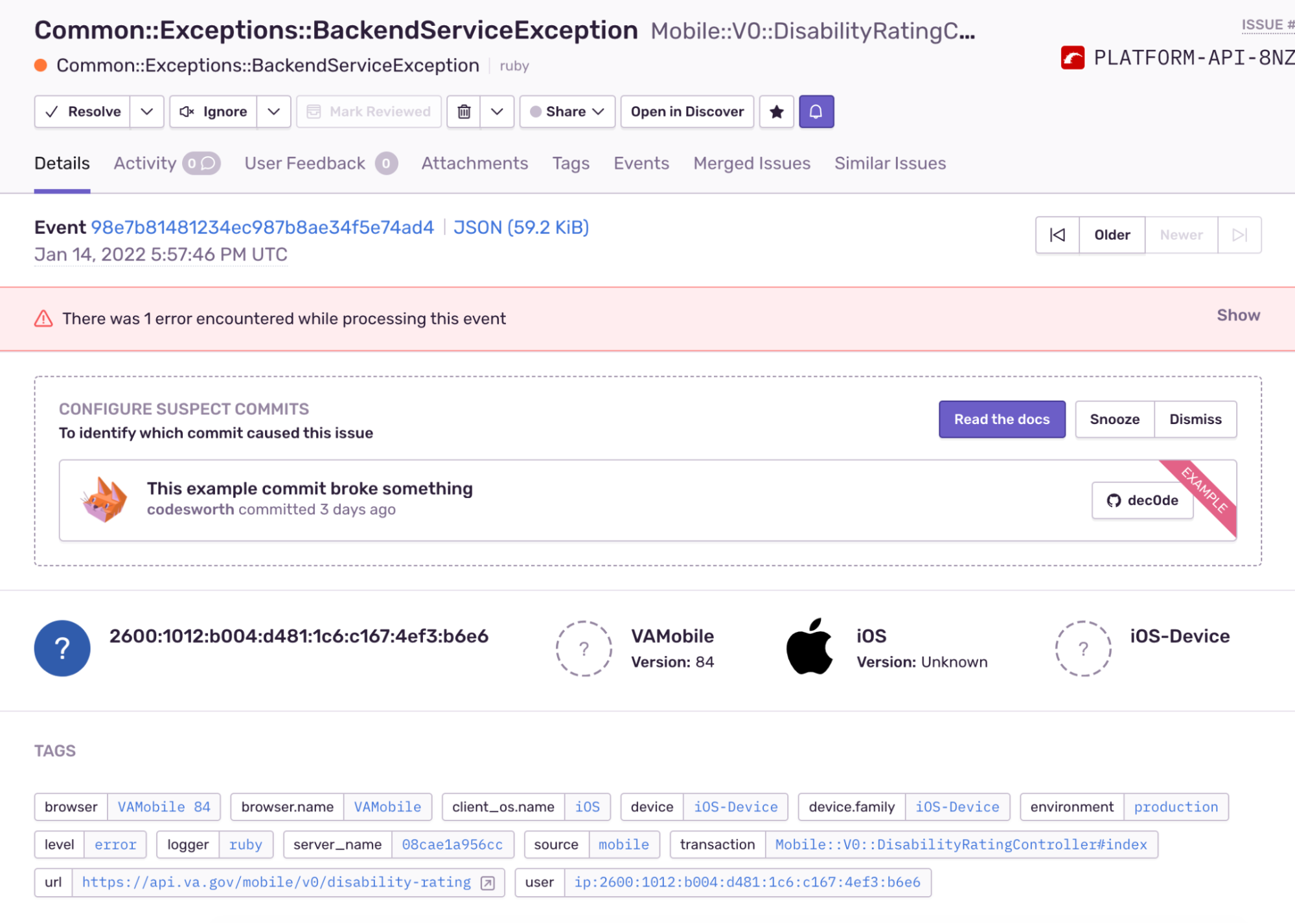Click the Dismiss button
This screenshot has width=1295, height=924.
pos(1196,419)
